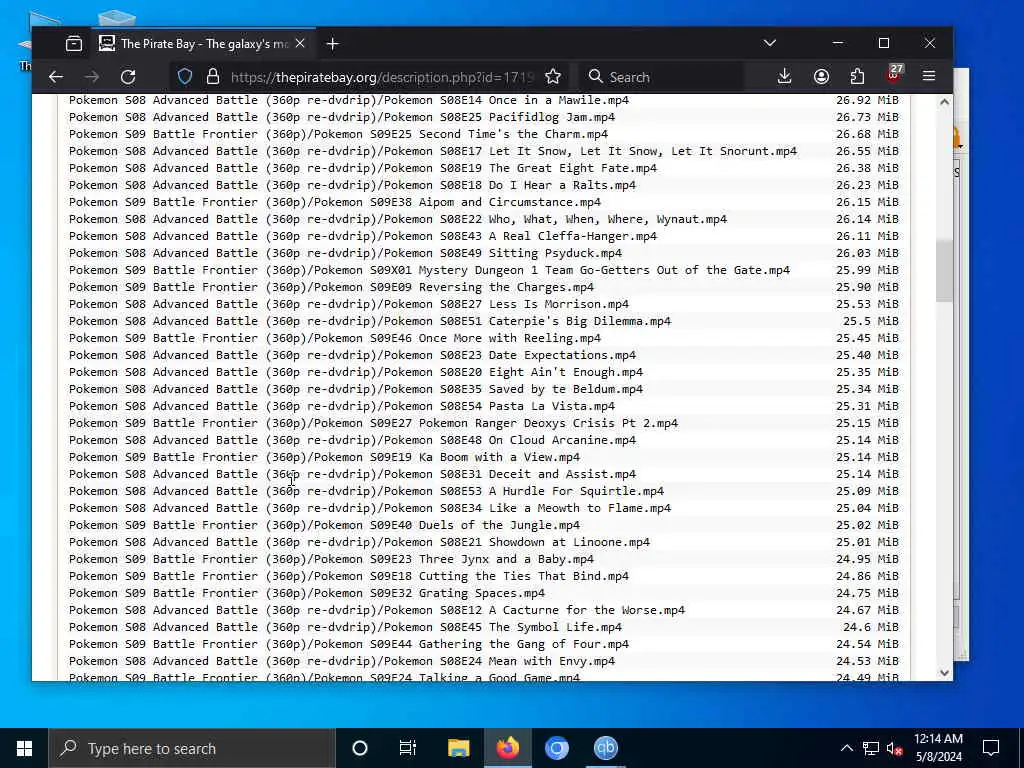Click the taskbar search box
This screenshot has width=1024, height=768.
point(191,748)
